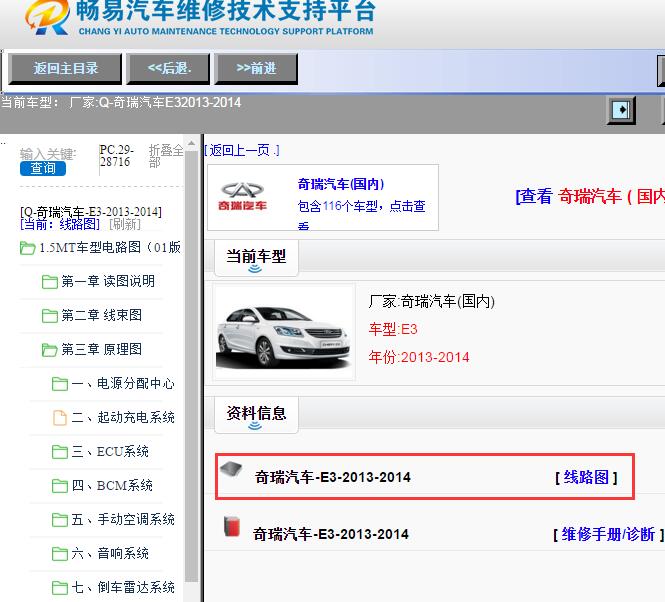Click the panel collapse arrow icon button
Viewport: 665px width, 602px height.
pyautogui.click(x=621, y=110)
